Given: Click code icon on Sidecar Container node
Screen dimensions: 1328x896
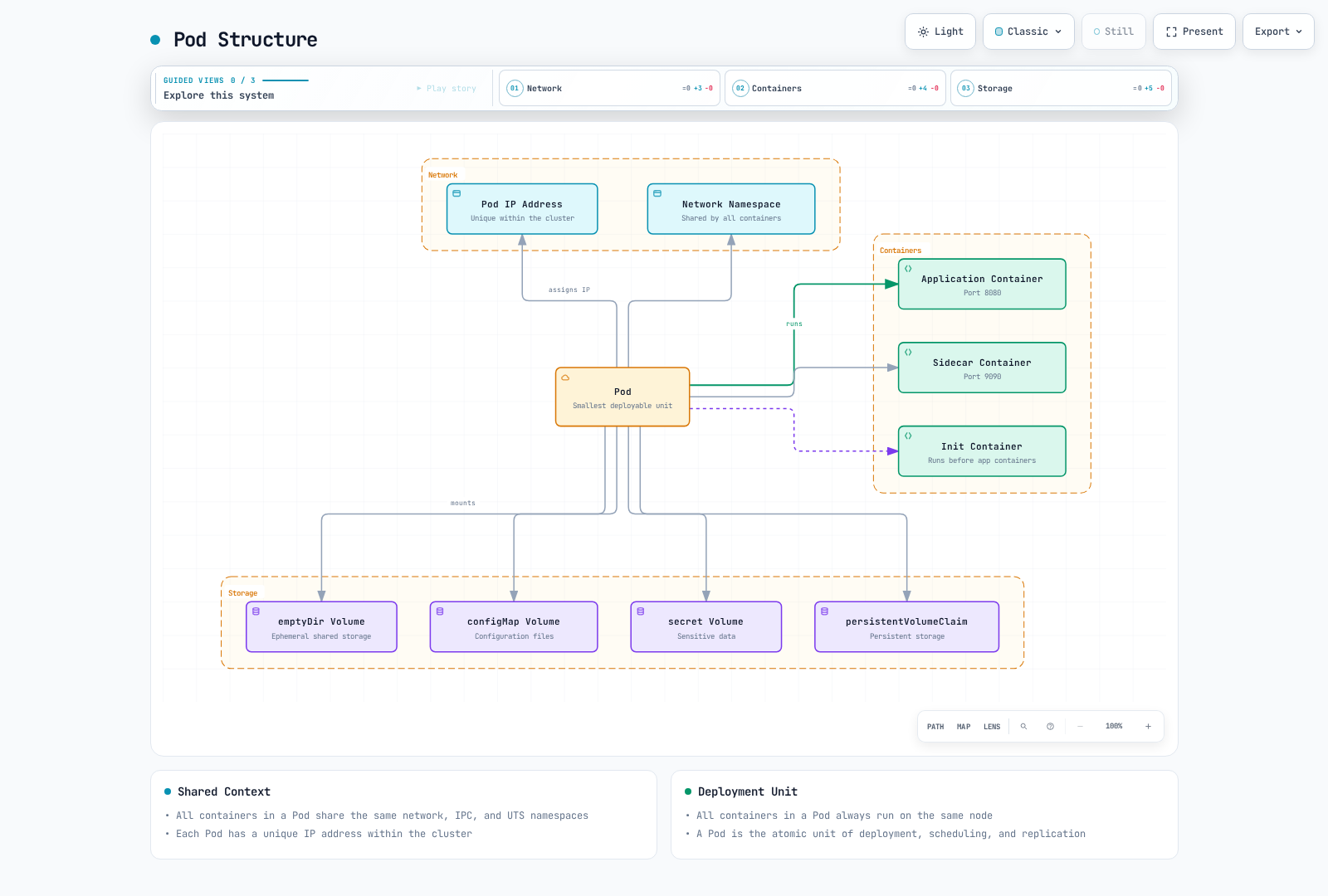Looking at the screenshot, I should pos(908,353).
